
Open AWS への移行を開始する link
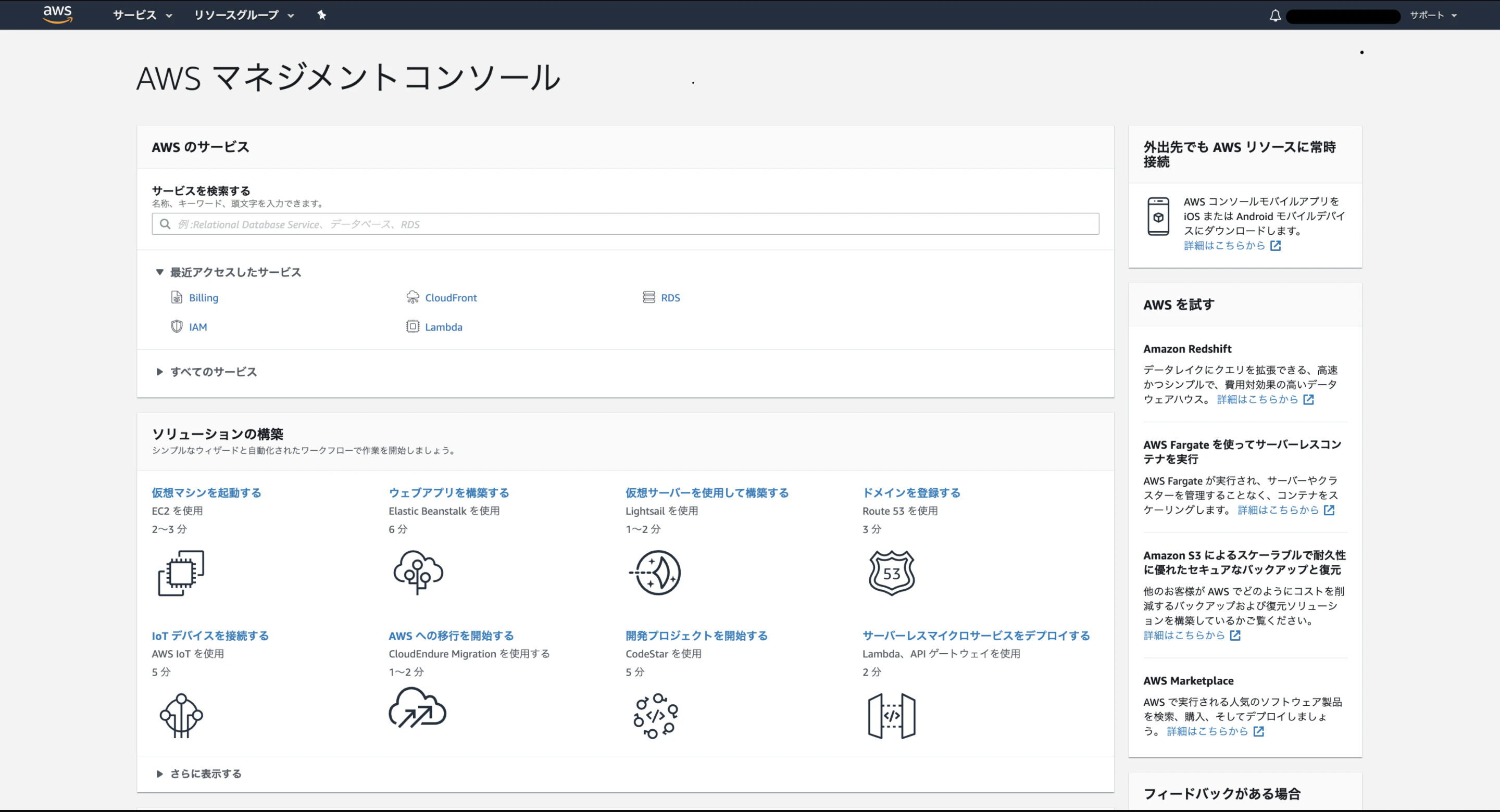pos(451,635)
